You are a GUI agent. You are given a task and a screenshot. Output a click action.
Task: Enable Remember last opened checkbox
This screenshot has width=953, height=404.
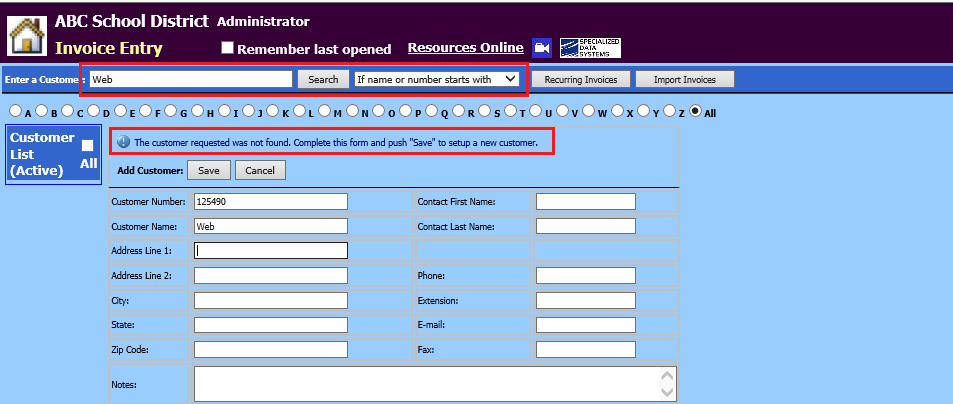[x=227, y=48]
